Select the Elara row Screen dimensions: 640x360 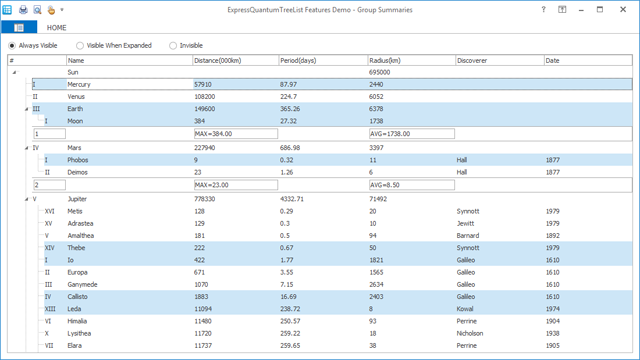[x=338, y=346]
